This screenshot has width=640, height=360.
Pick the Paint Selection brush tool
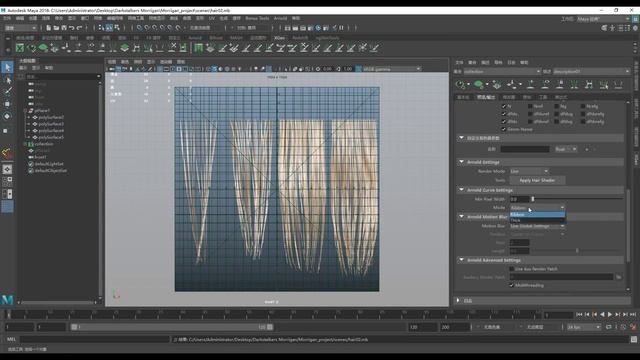pos(7,91)
